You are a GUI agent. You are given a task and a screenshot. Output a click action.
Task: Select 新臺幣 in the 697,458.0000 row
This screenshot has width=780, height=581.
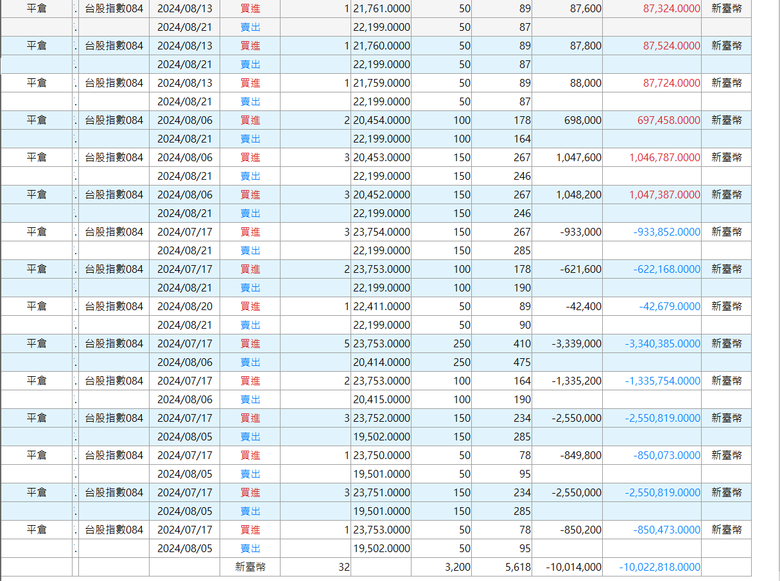[726, 120]
